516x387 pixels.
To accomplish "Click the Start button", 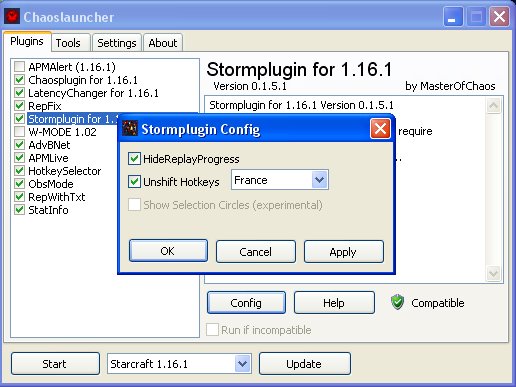I will pyautogui.click(x=55, y=364).
